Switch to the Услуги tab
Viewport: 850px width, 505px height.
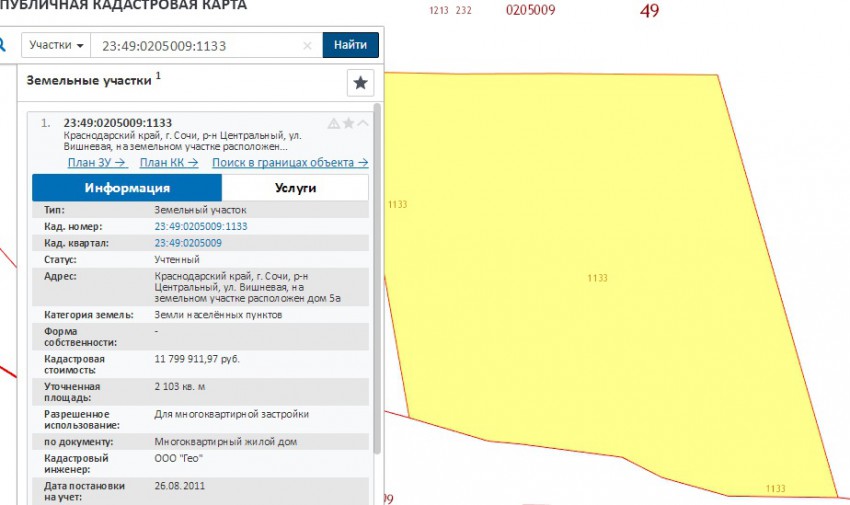295,188
